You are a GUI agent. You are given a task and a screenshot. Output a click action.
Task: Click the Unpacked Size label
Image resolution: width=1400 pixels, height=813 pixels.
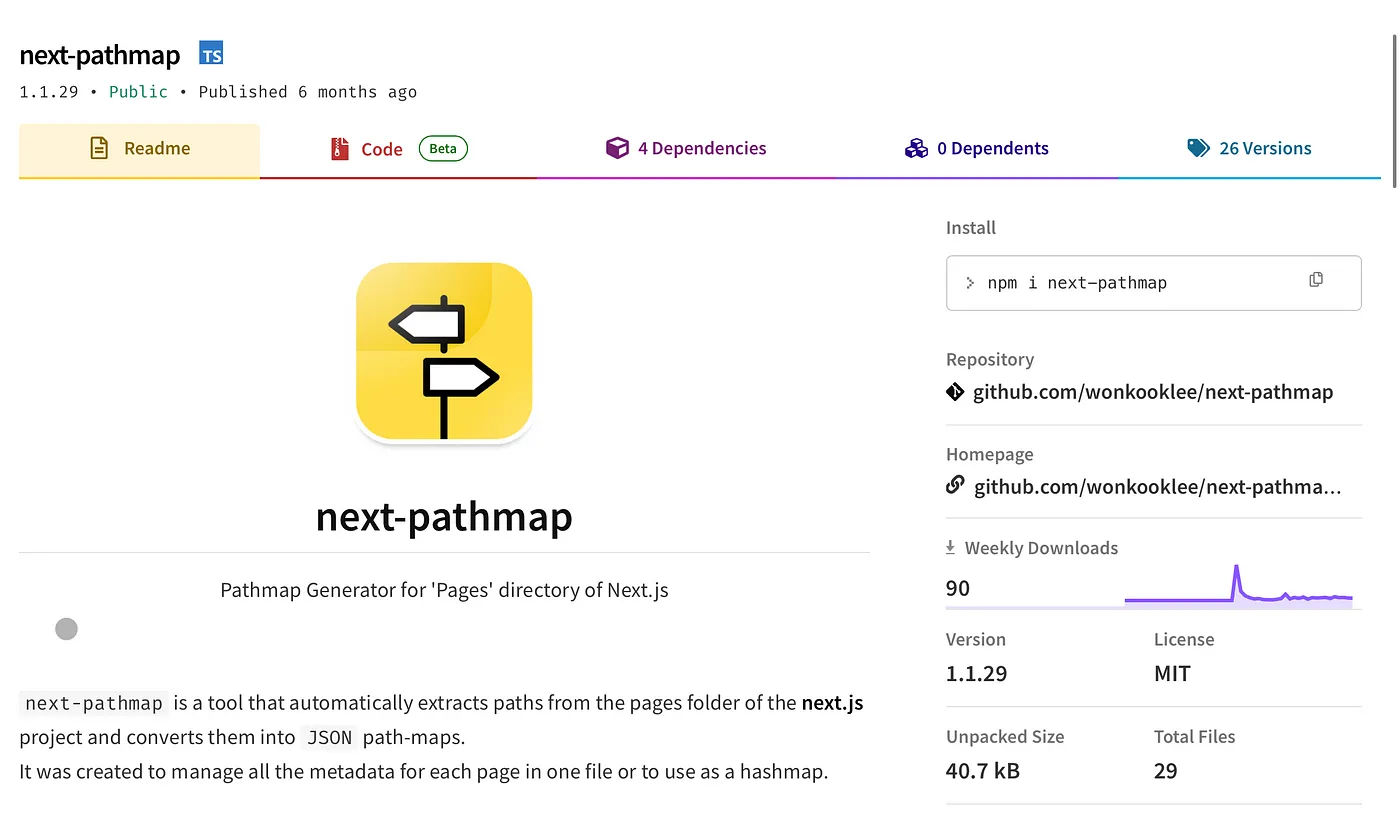[1005, 737]
